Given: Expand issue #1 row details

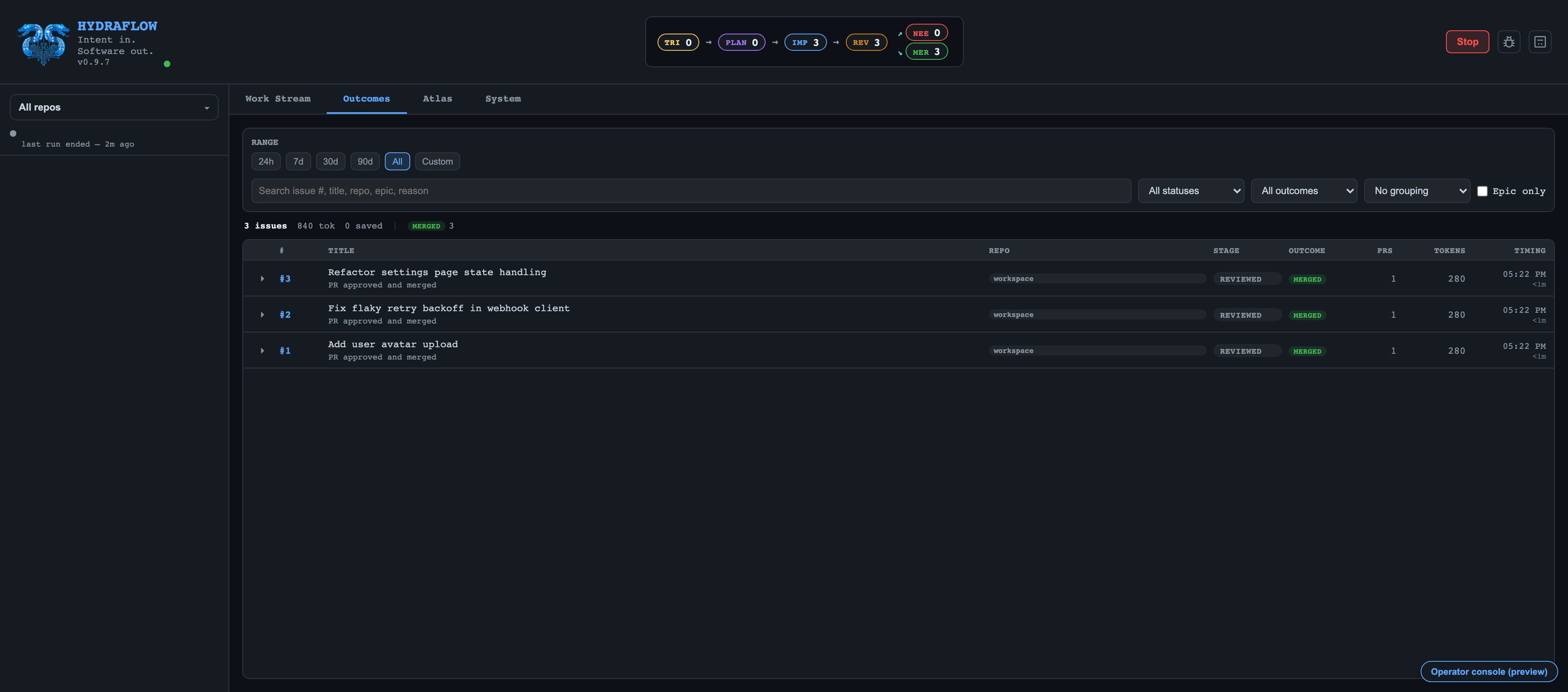Looking at the screenshot, I should coord(262,351).
